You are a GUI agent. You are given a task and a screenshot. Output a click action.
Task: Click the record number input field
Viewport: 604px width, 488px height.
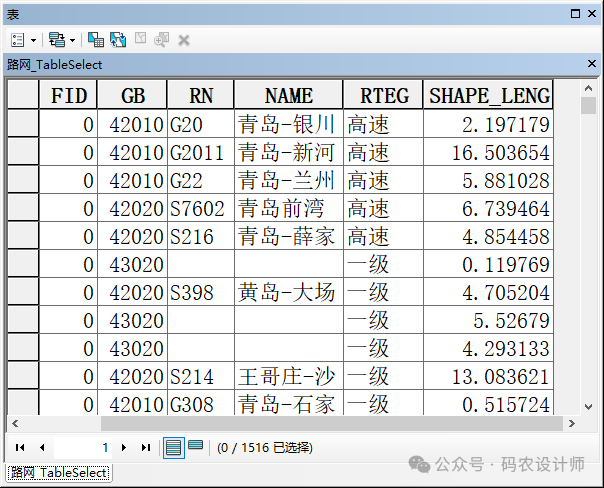(x=84, y=447)
